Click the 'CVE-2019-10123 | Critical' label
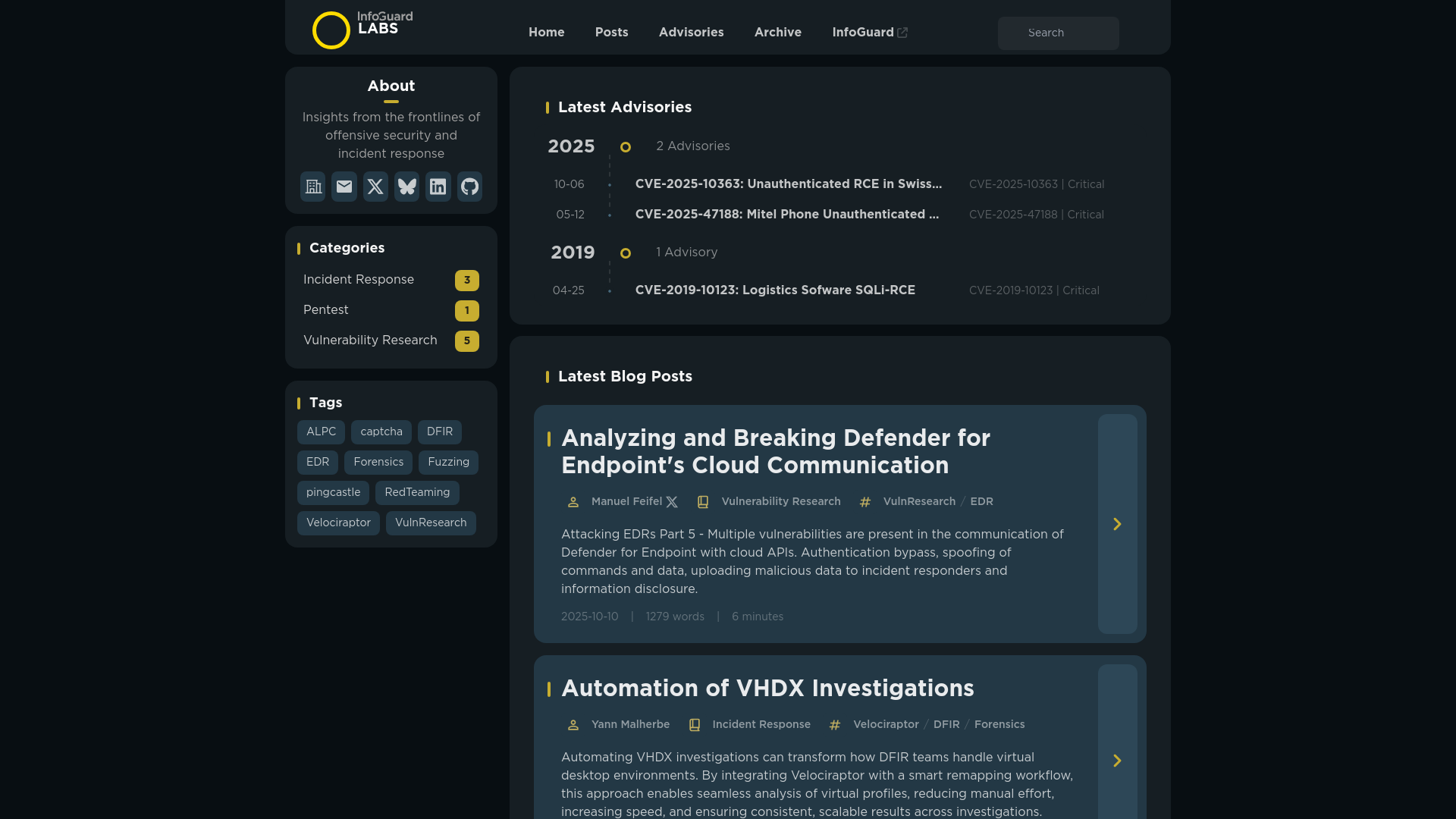This screenshot has width=1456, height=819. click(1034, 290)
